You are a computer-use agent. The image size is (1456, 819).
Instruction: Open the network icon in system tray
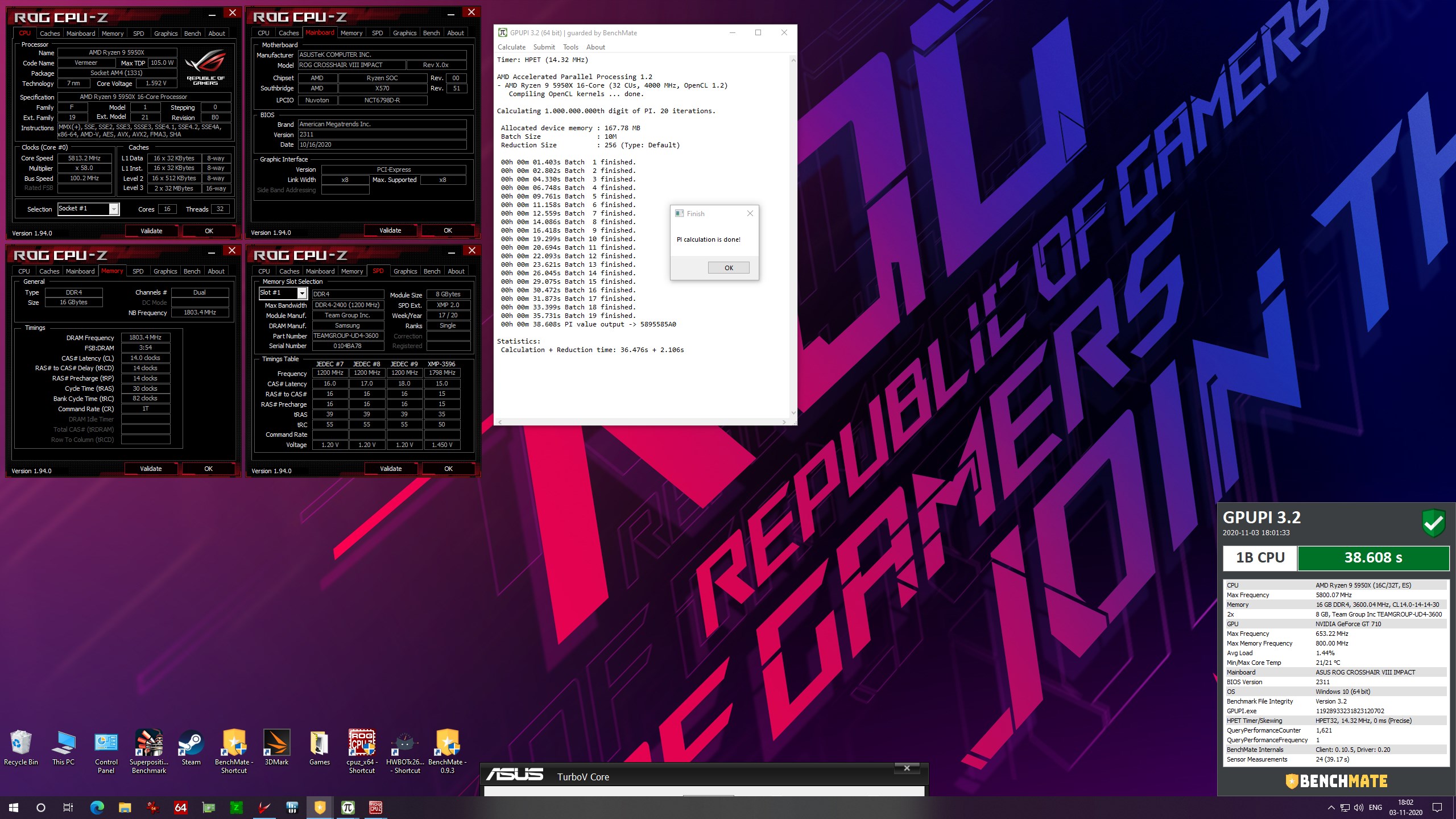pyautogui.click(x=1345, y=808)
